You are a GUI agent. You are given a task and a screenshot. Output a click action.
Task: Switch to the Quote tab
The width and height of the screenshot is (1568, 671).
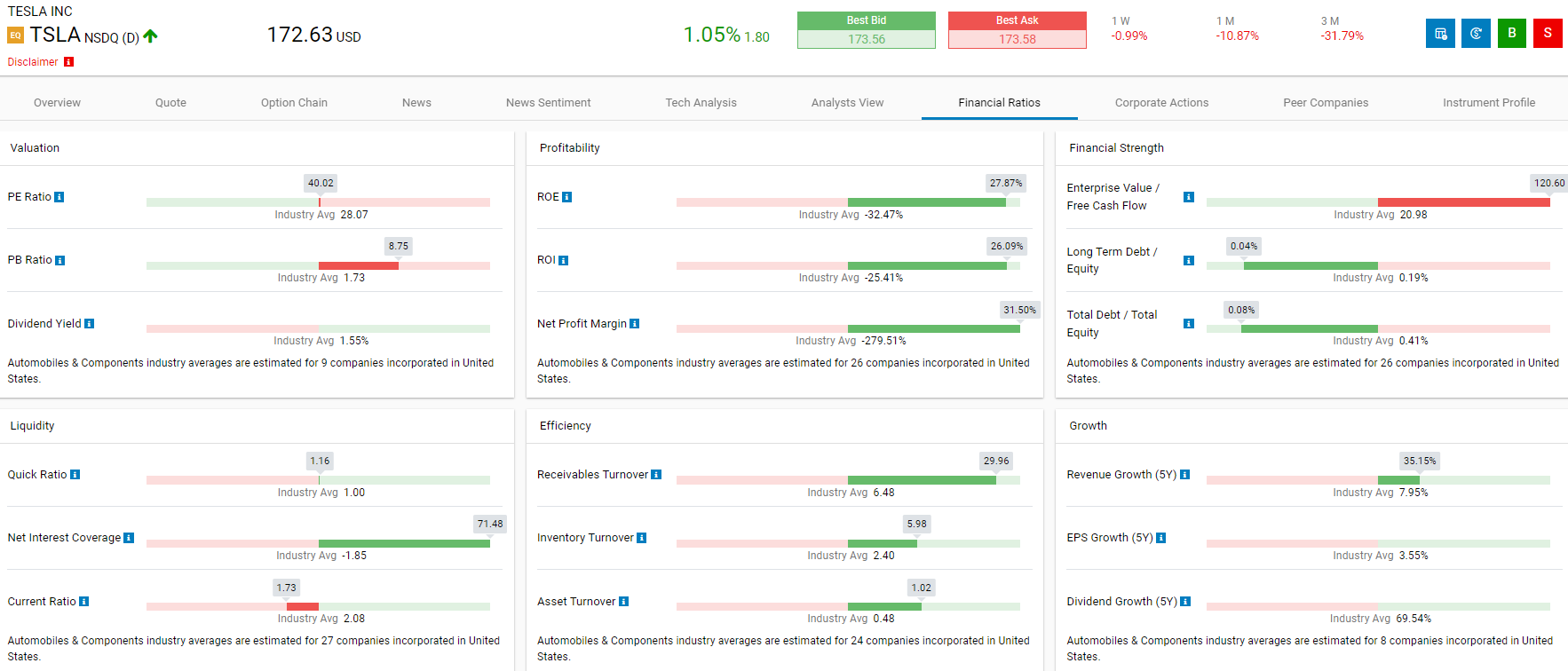click(x=170, y=103)
